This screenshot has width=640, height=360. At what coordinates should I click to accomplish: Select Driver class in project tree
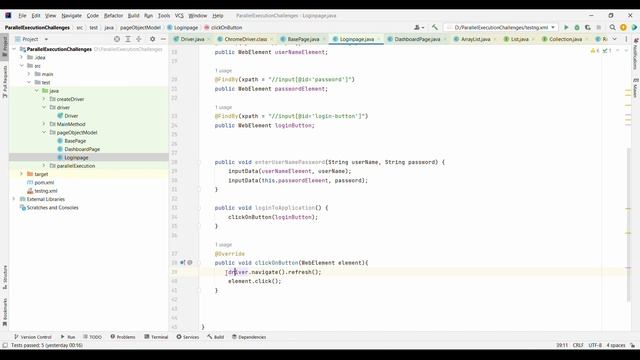point(71,116)
